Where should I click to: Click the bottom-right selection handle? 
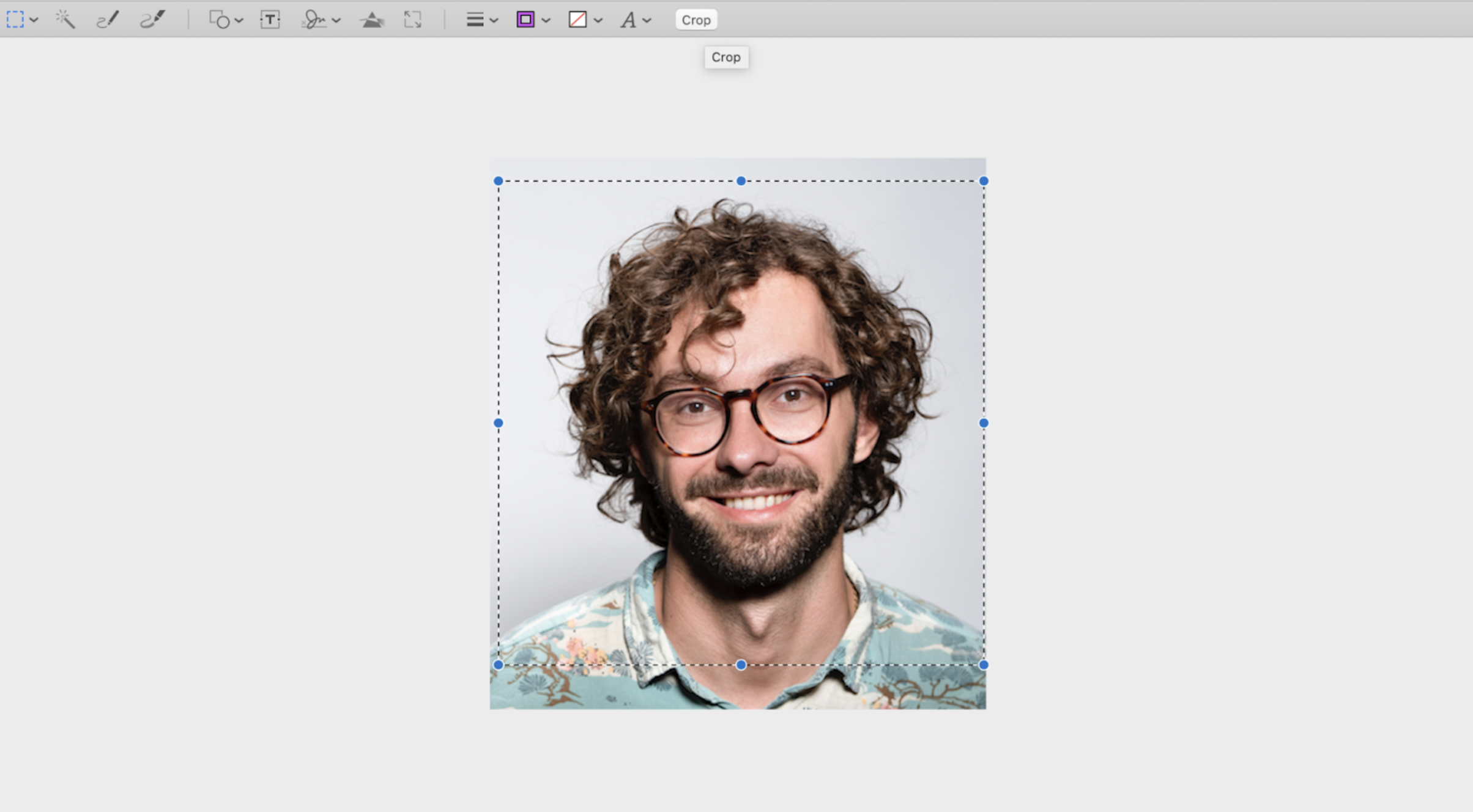tap(984, 665)
